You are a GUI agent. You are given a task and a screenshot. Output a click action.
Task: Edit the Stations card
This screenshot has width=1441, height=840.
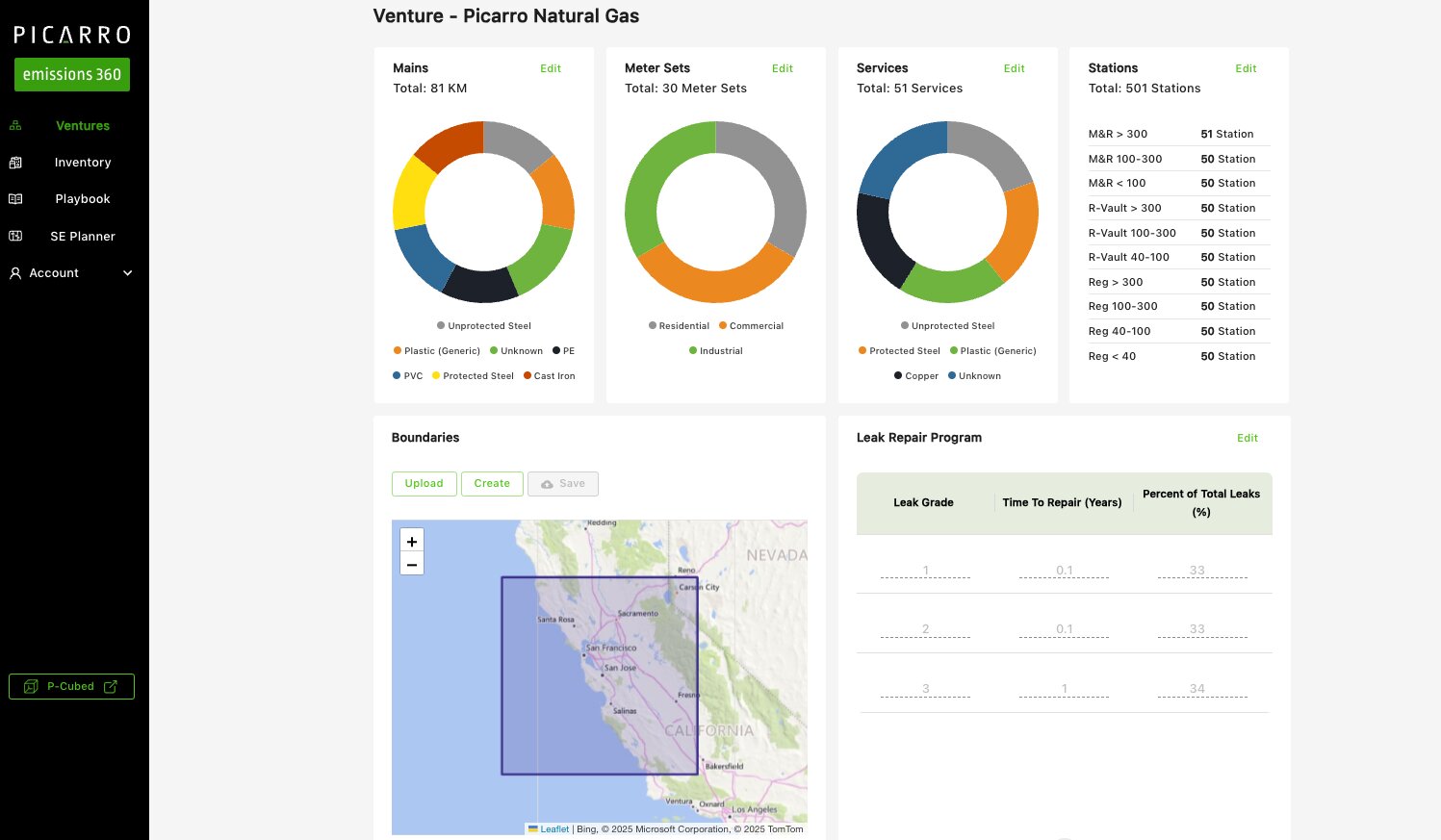(1247, 68)
